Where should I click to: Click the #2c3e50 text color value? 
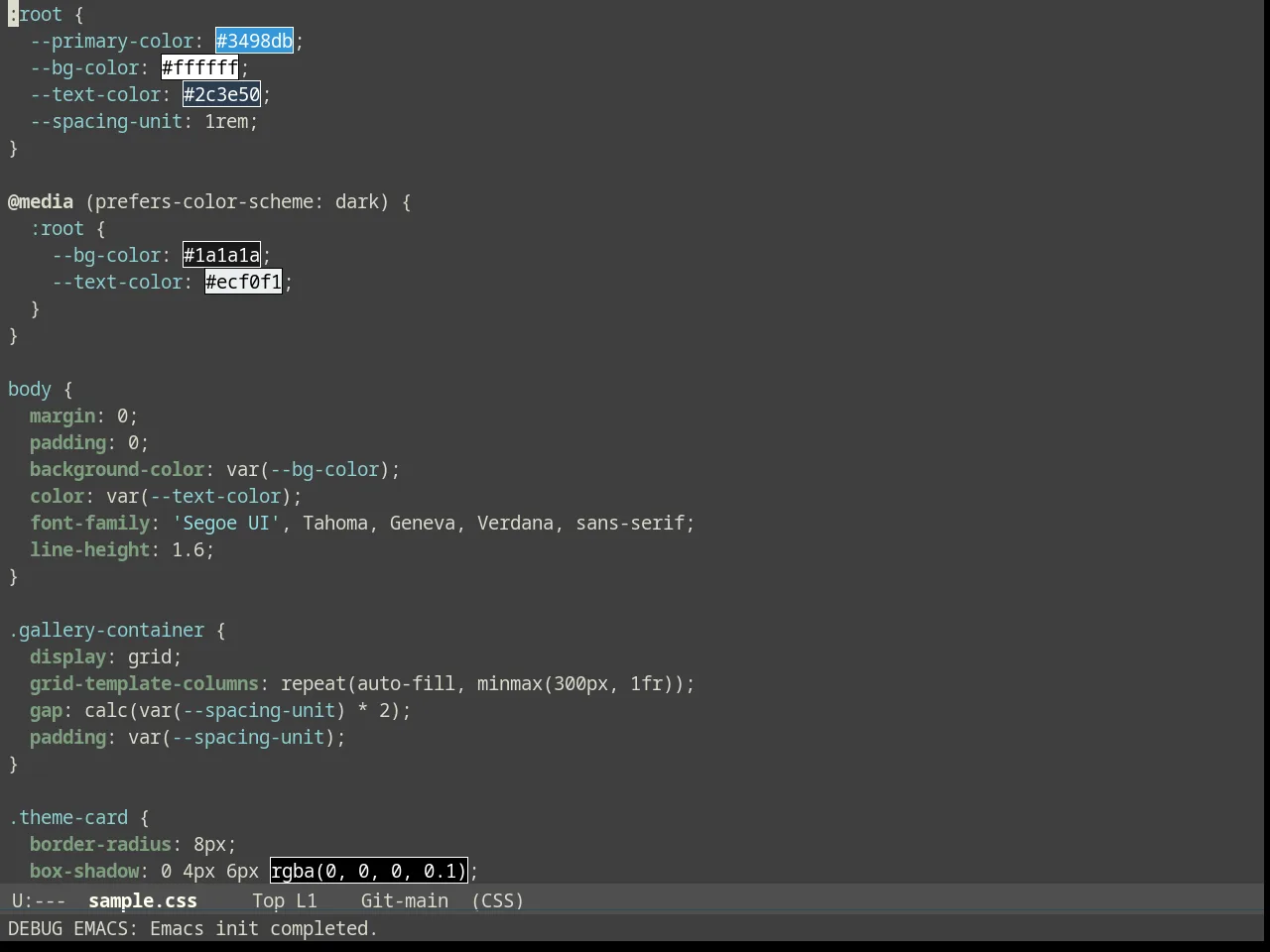point(221,94)
